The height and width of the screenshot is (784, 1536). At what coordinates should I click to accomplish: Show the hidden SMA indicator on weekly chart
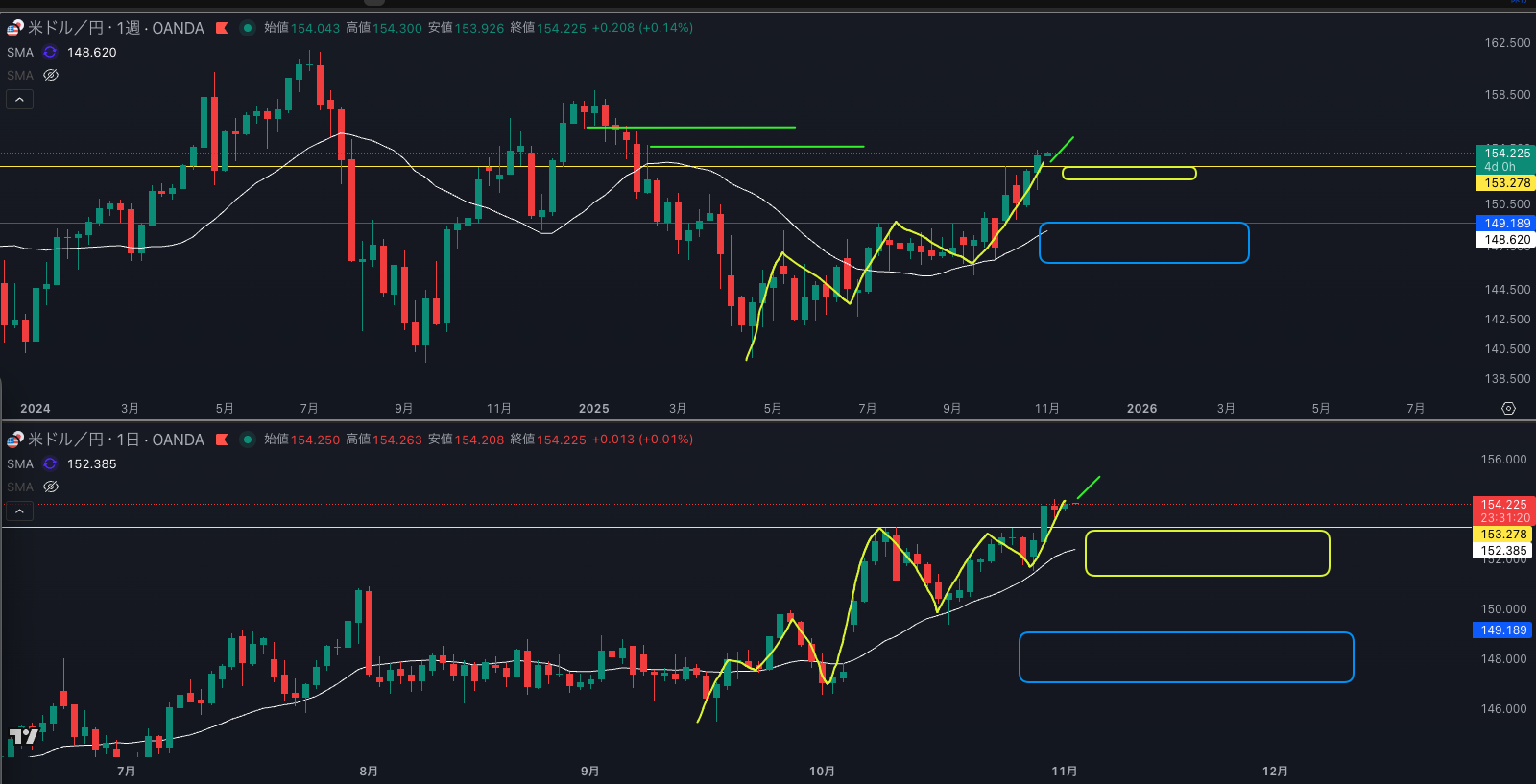[51, 75]
